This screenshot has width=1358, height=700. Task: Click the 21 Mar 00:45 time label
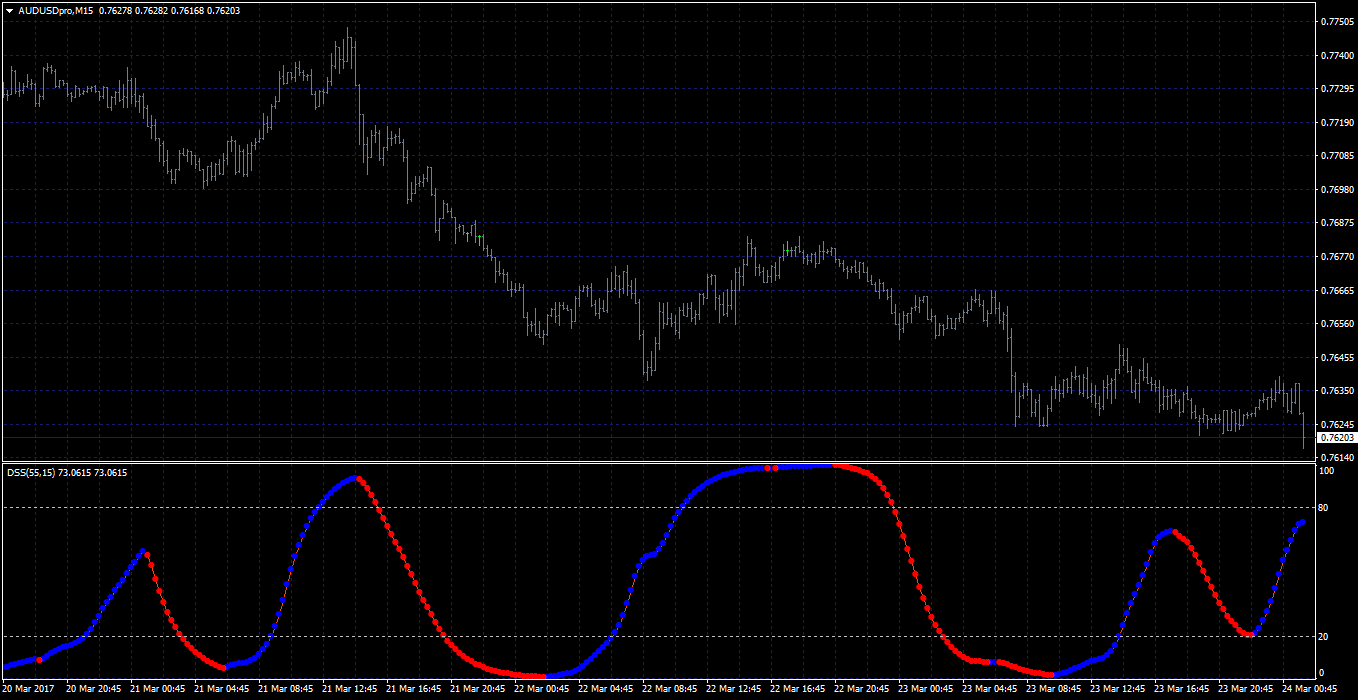point(158,689)
